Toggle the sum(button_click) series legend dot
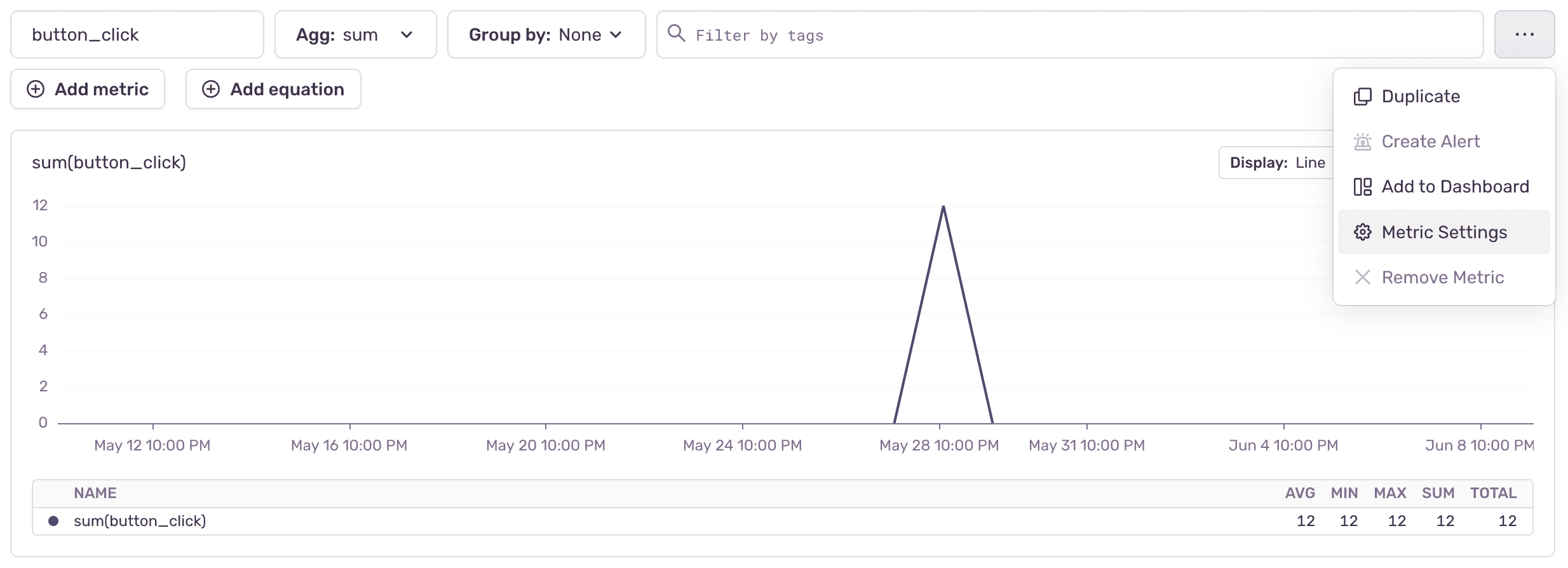This screenshot has height=568, width=1568. 54,522
